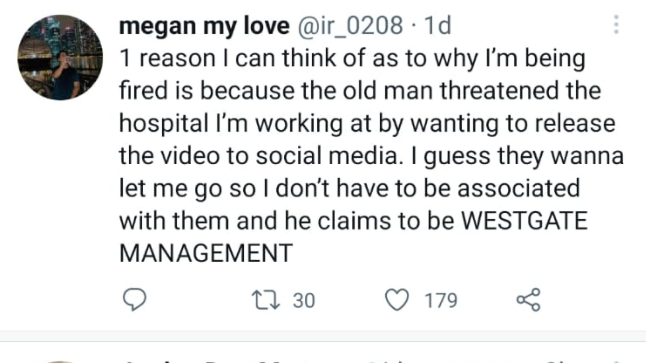The height and width of the screenshot is (363, 646).
Task: Retweet using the arrows icon
Action: pyautogui.click(x=266, y=300)
